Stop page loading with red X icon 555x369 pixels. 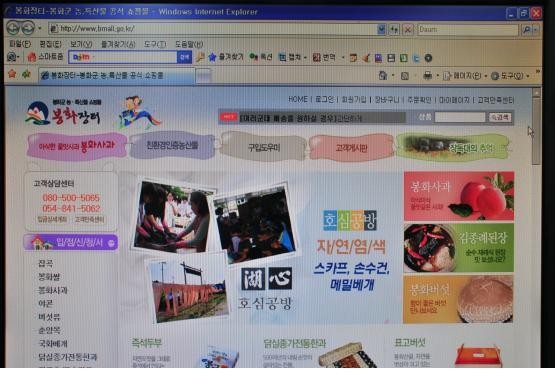click(x=408, y=29)
